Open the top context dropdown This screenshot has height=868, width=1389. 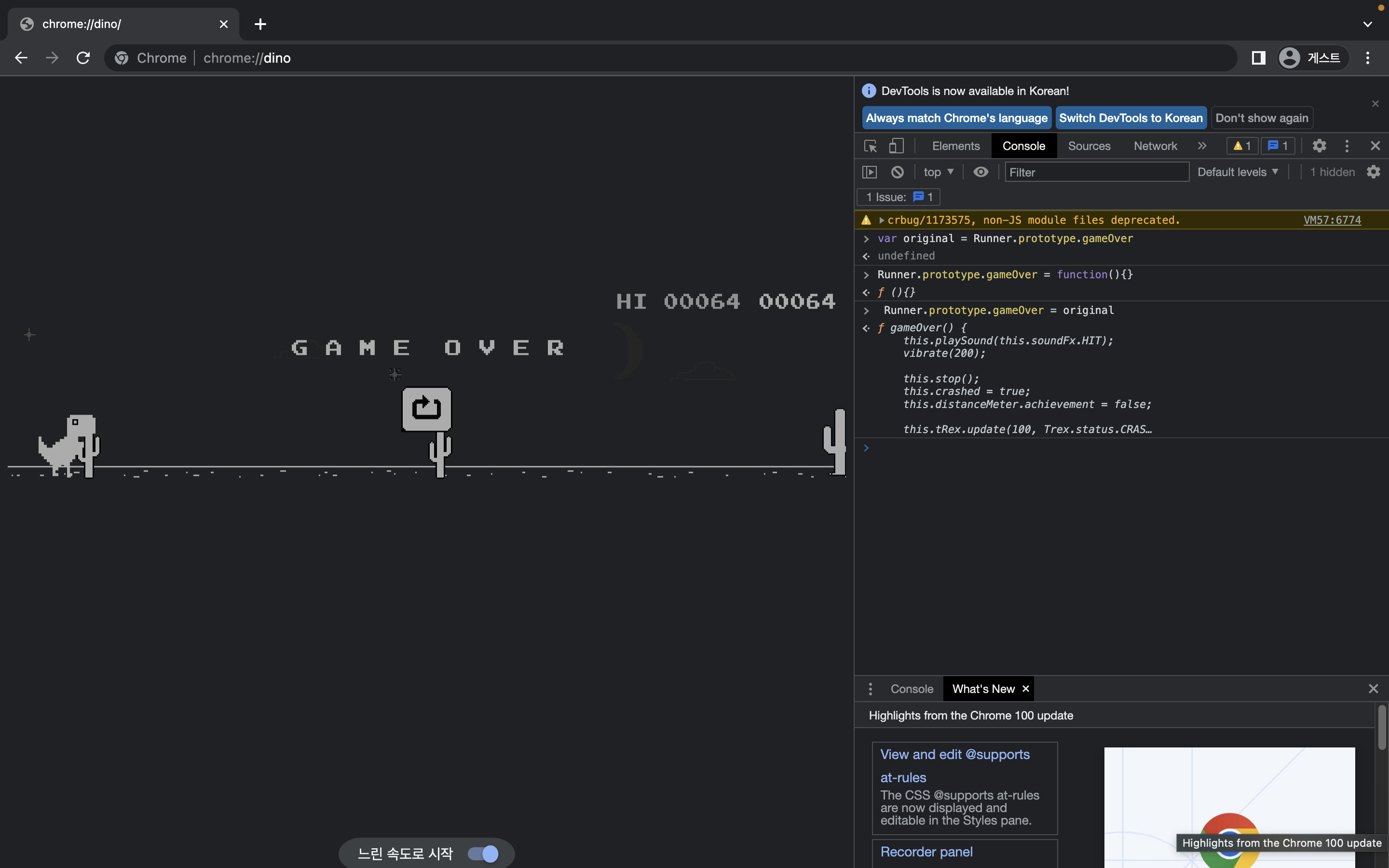point(939,172)
